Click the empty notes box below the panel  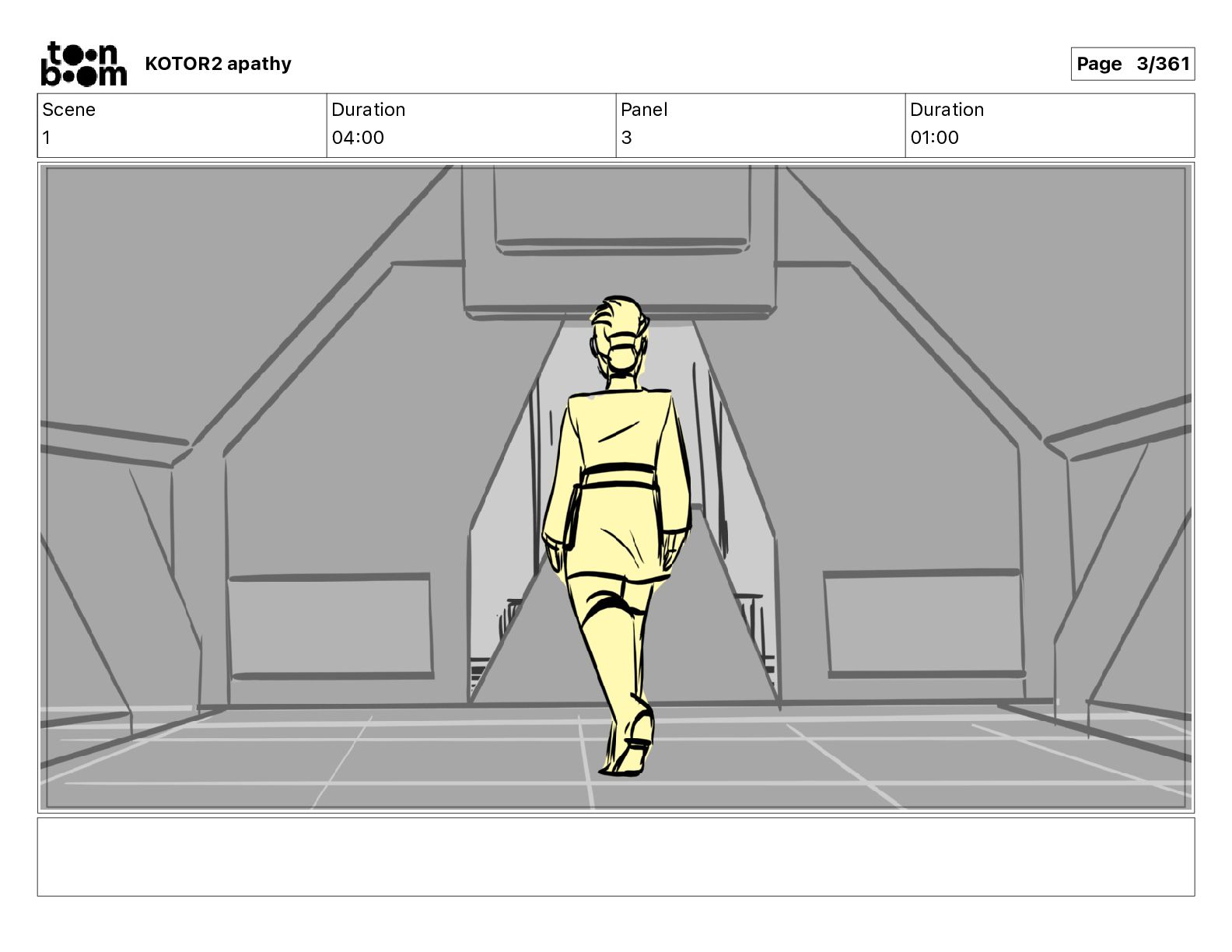tap(616, 856)
